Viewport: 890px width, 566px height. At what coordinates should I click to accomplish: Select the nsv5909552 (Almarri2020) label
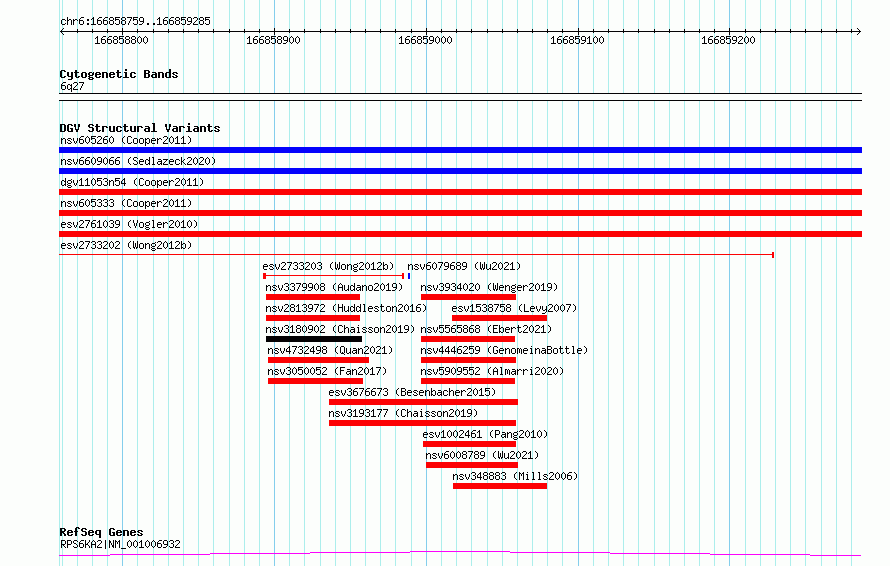tap(492, 371)
